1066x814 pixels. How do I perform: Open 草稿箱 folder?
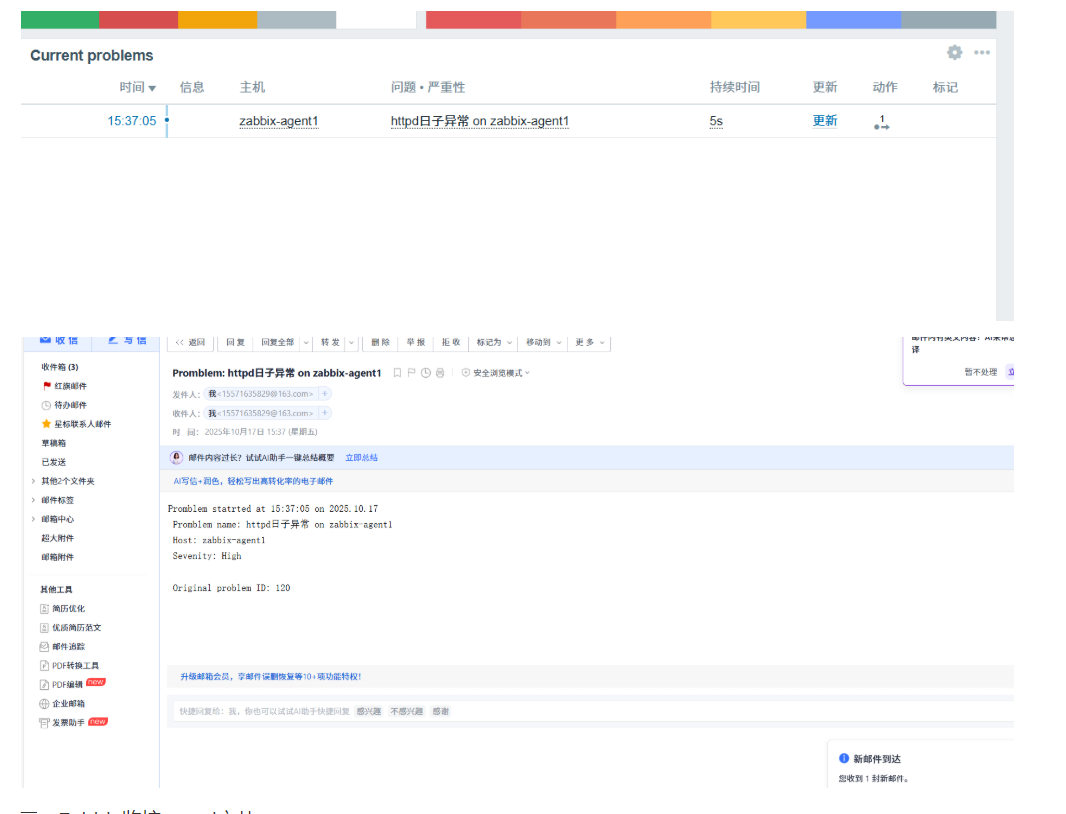[x=54, y=443]
